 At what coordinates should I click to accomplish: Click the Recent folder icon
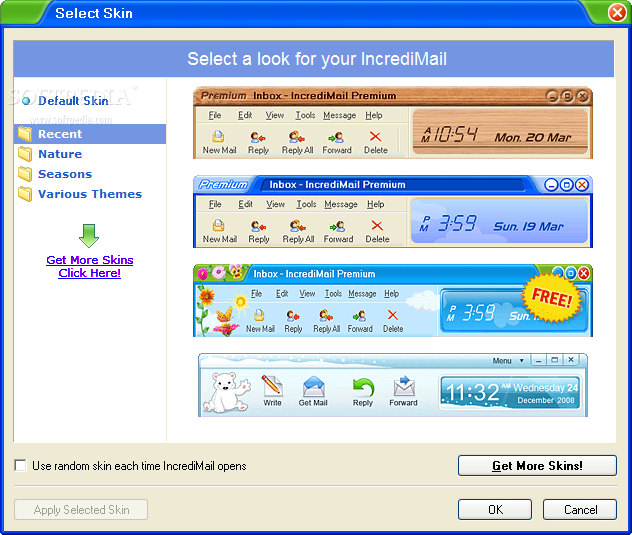[25, 134]
